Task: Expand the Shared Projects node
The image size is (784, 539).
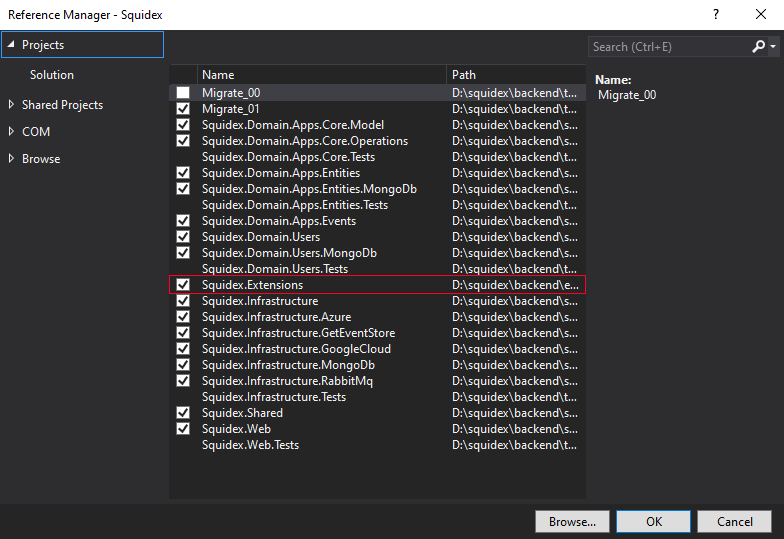Action: click(x=11, y=104)
